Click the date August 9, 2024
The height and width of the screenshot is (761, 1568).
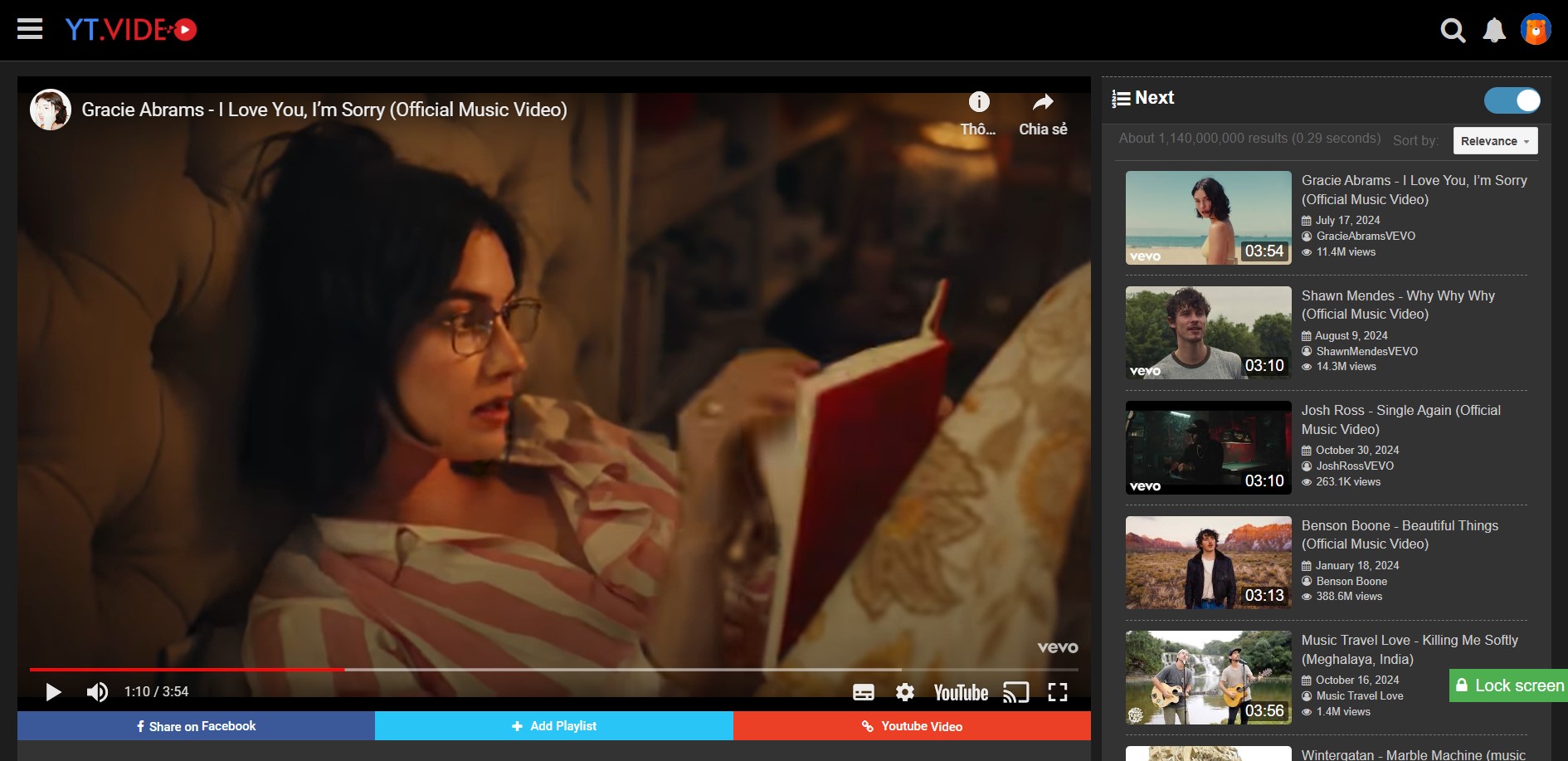[1351, 335]
